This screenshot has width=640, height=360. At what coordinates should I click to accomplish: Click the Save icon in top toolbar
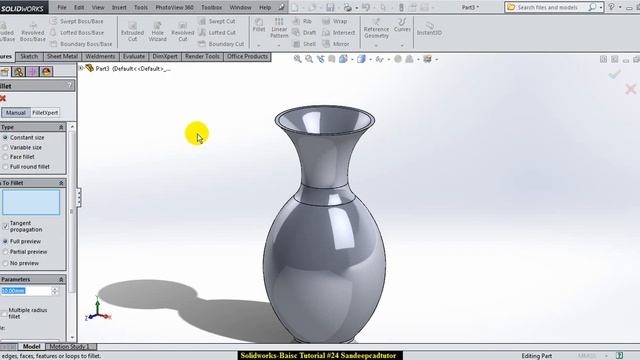pyautogui.click(x=330, y=7)
